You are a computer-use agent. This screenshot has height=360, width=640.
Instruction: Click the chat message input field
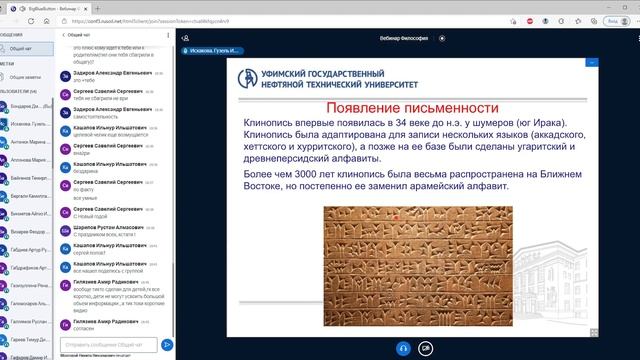coord(109,345)
